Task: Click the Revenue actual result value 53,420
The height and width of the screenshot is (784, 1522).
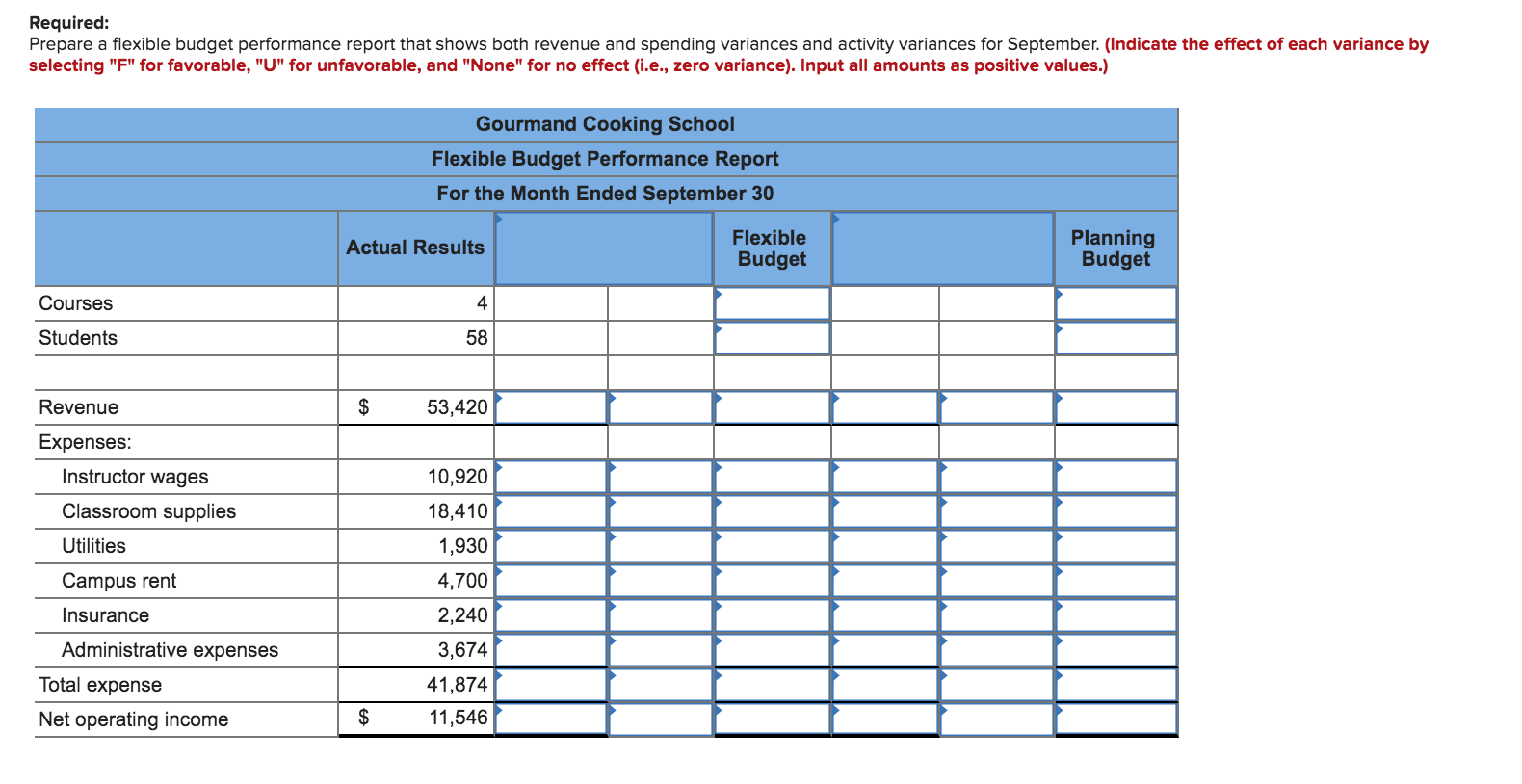Action: (x=457, y=407)
